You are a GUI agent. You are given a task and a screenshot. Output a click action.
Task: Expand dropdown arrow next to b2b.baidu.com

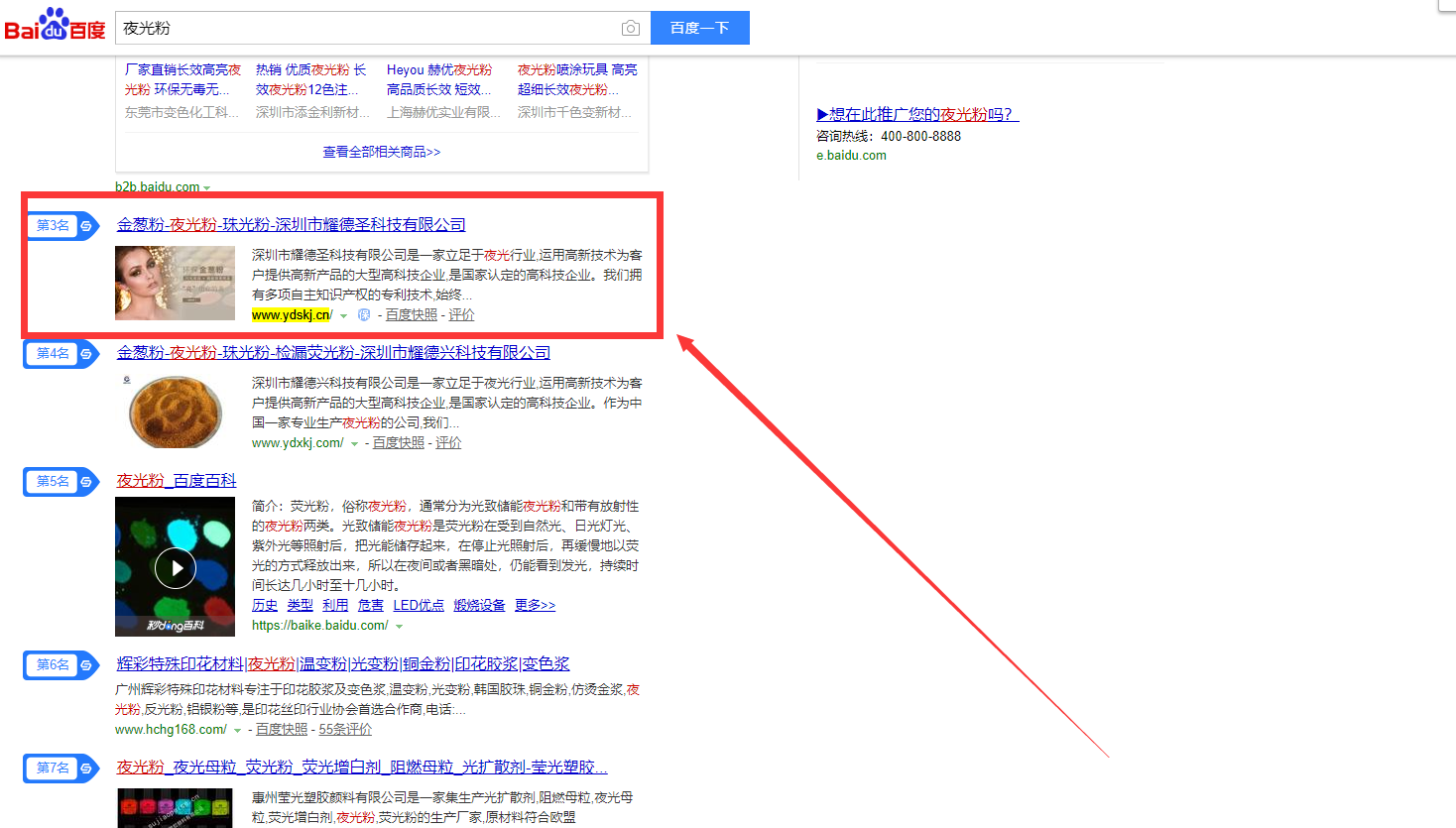(x=207, y=187)
